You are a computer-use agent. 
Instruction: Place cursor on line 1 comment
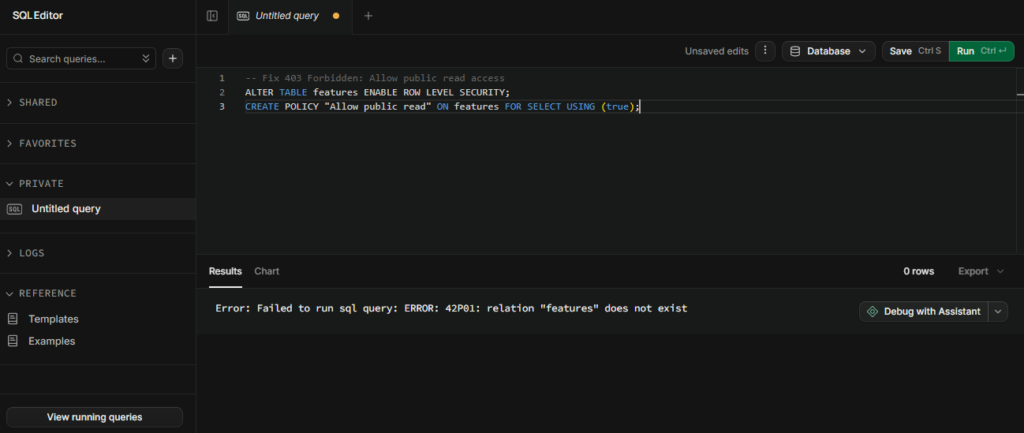click(375, 78)
